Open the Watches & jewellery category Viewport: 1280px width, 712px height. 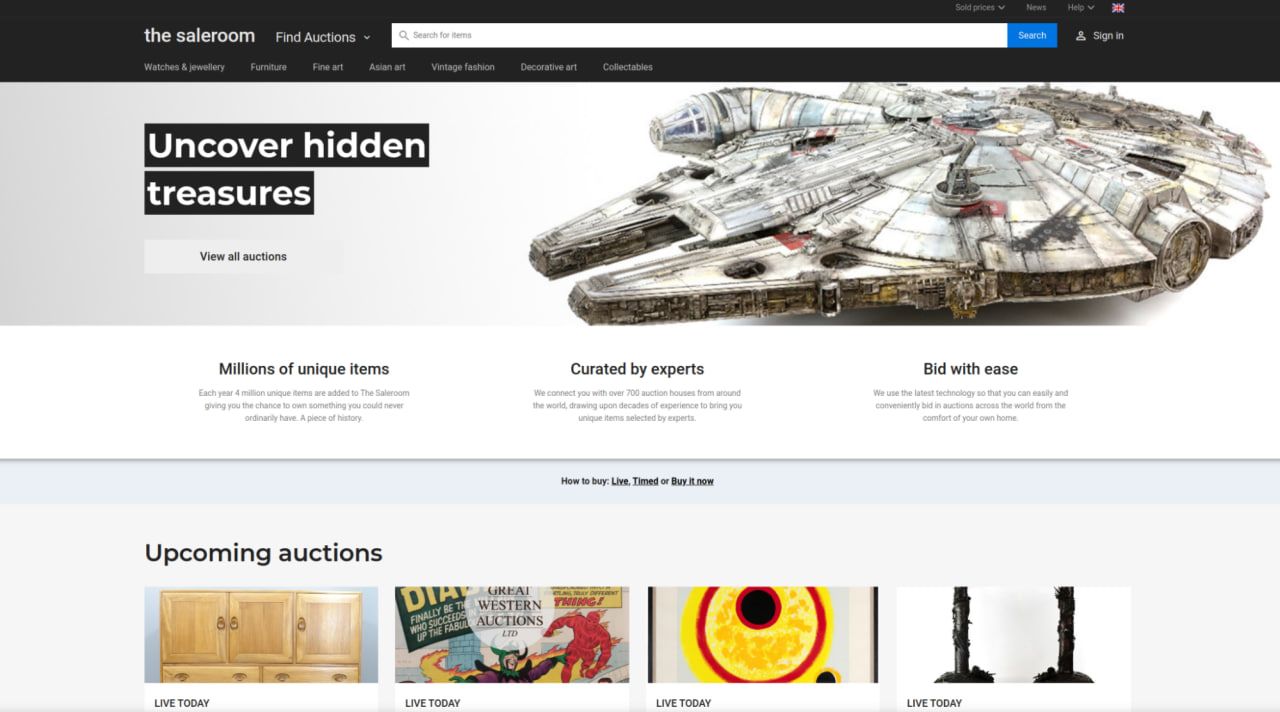pos(184,67)
